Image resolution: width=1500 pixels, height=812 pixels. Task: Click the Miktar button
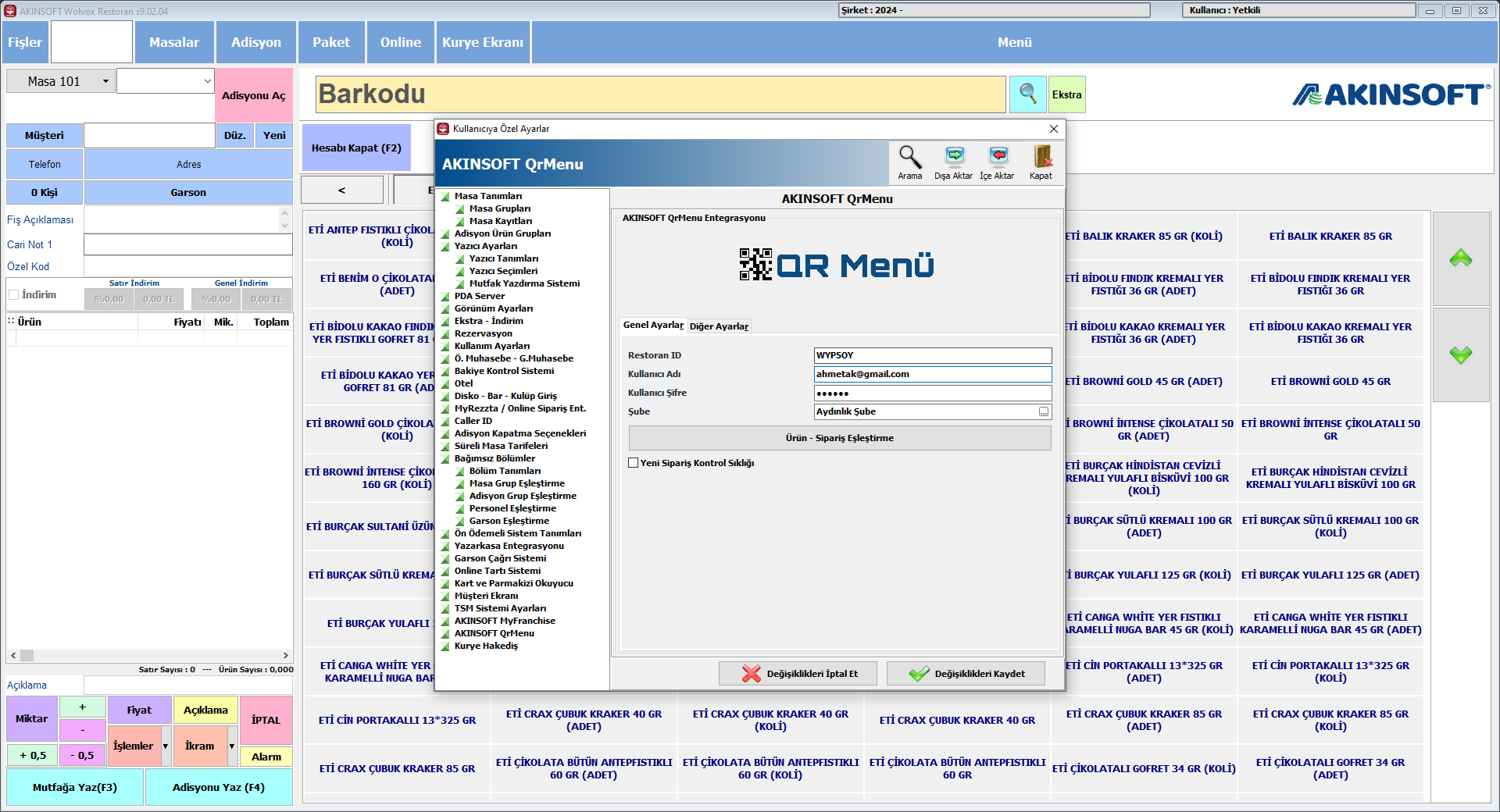click(x=32, y=718)
